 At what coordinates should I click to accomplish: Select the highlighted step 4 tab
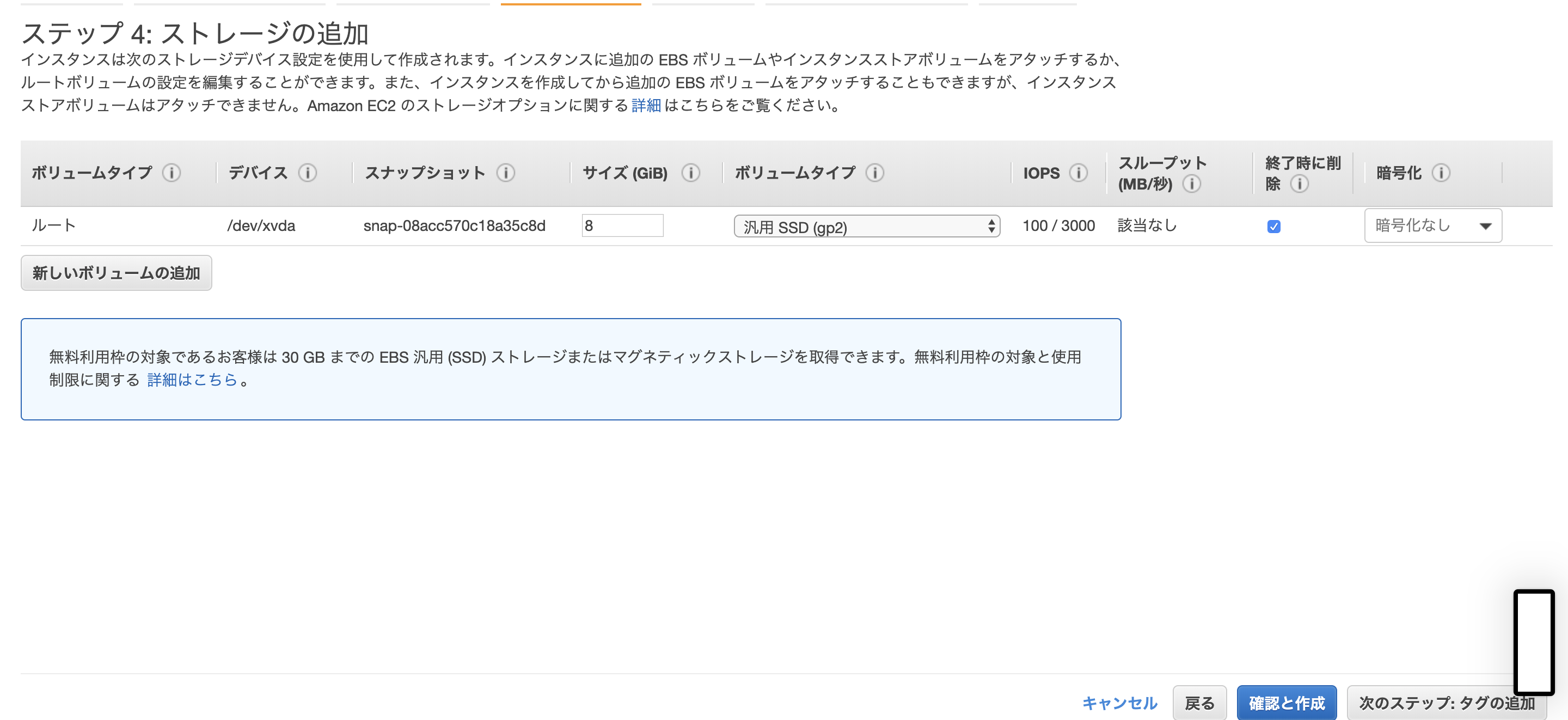[x=571, y=2]
